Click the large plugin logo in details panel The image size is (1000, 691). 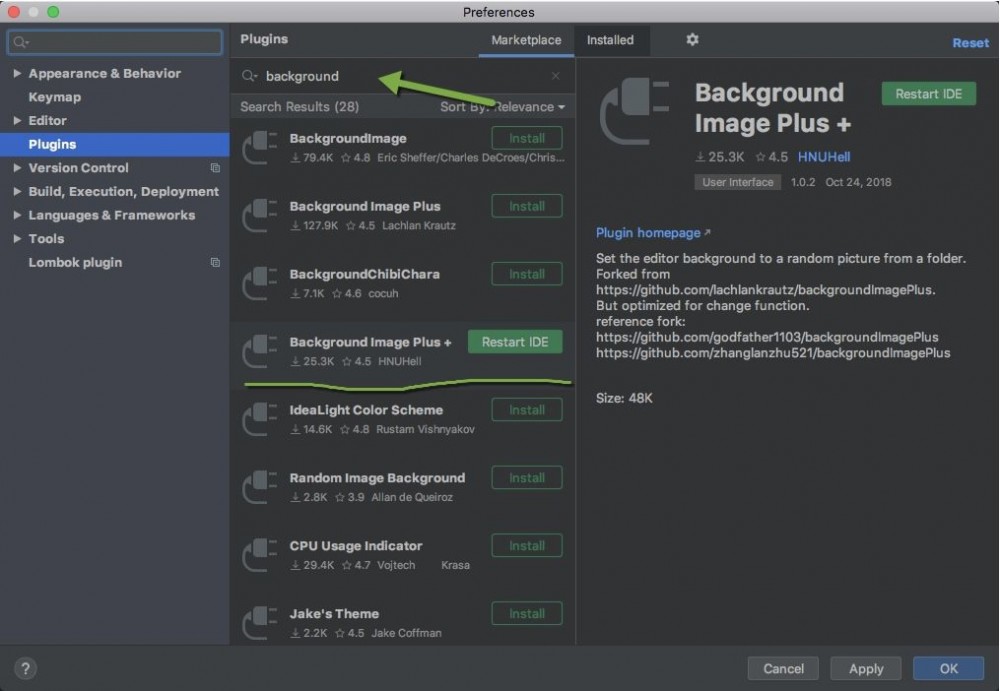tap(635, 111)
